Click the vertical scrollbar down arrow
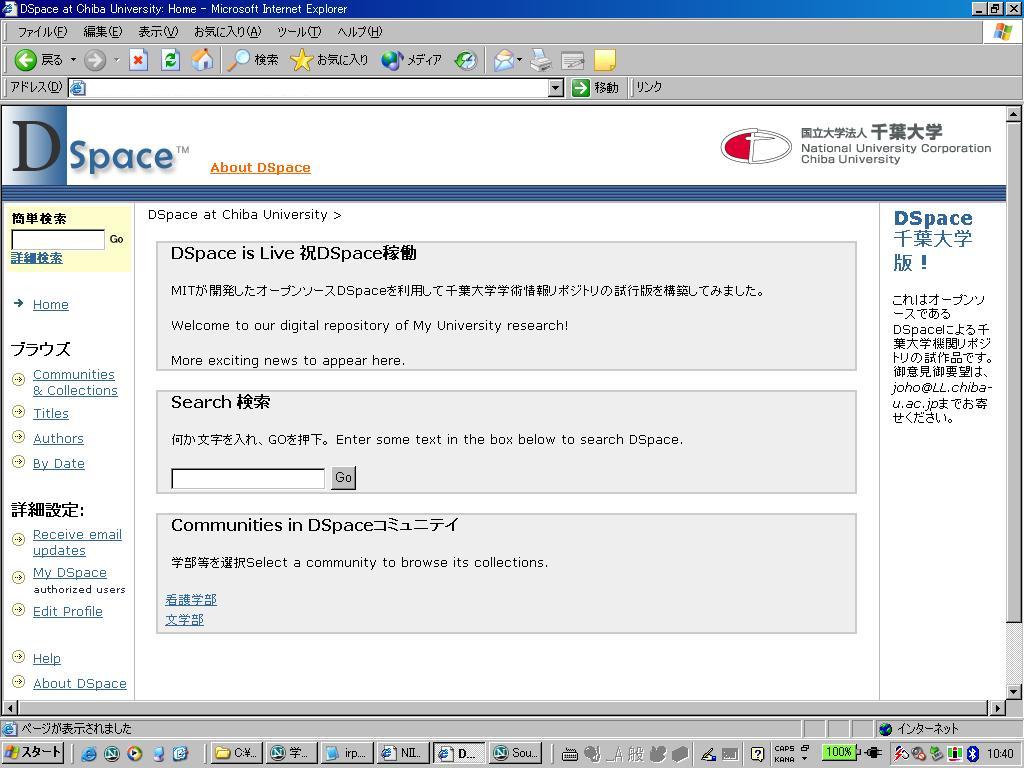 tap(1014, 692)
